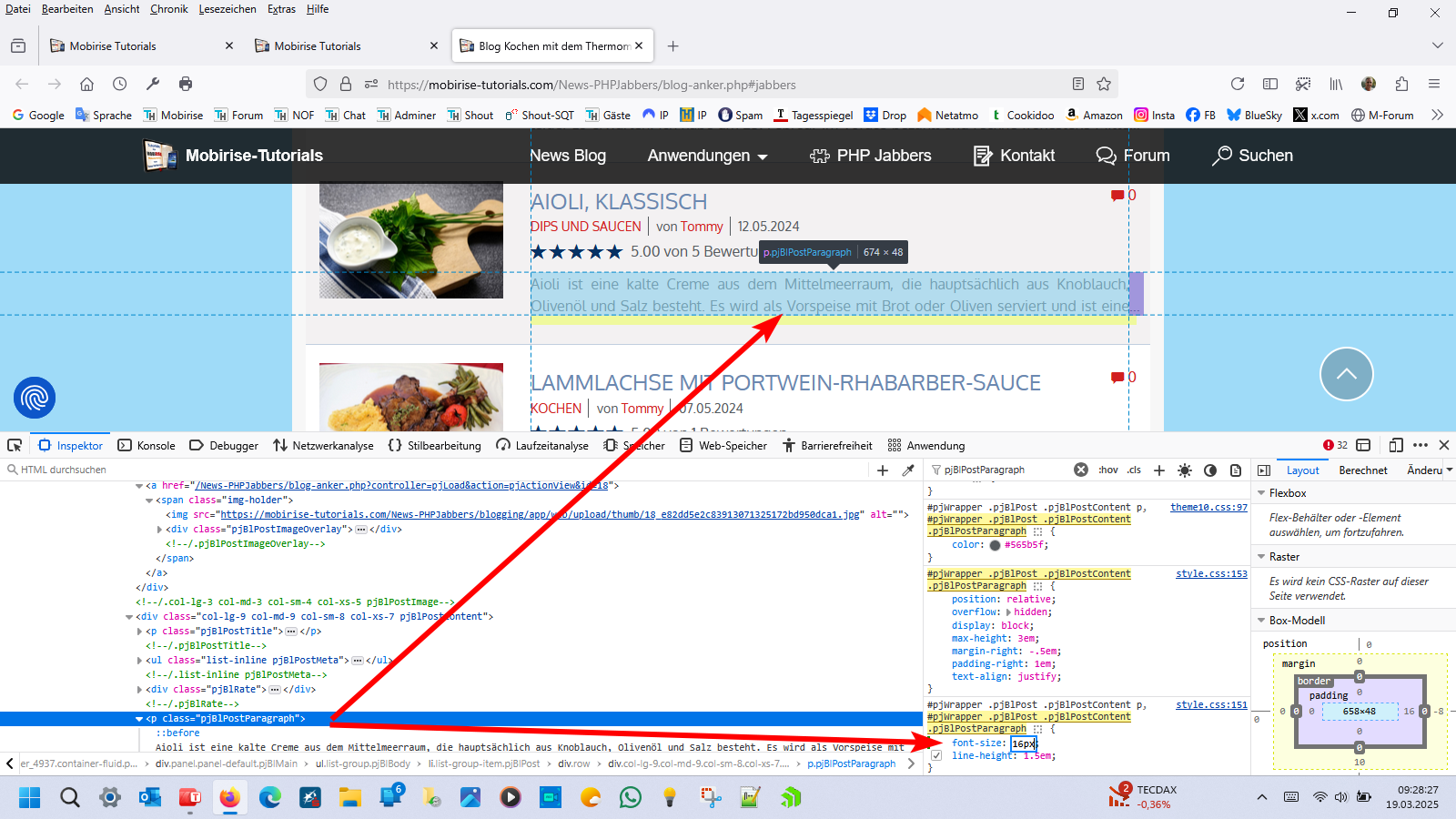Clear the pjBlPostParagraph style filter
The width and height of the screenshot is (1456, 819).
[1080, 470]
